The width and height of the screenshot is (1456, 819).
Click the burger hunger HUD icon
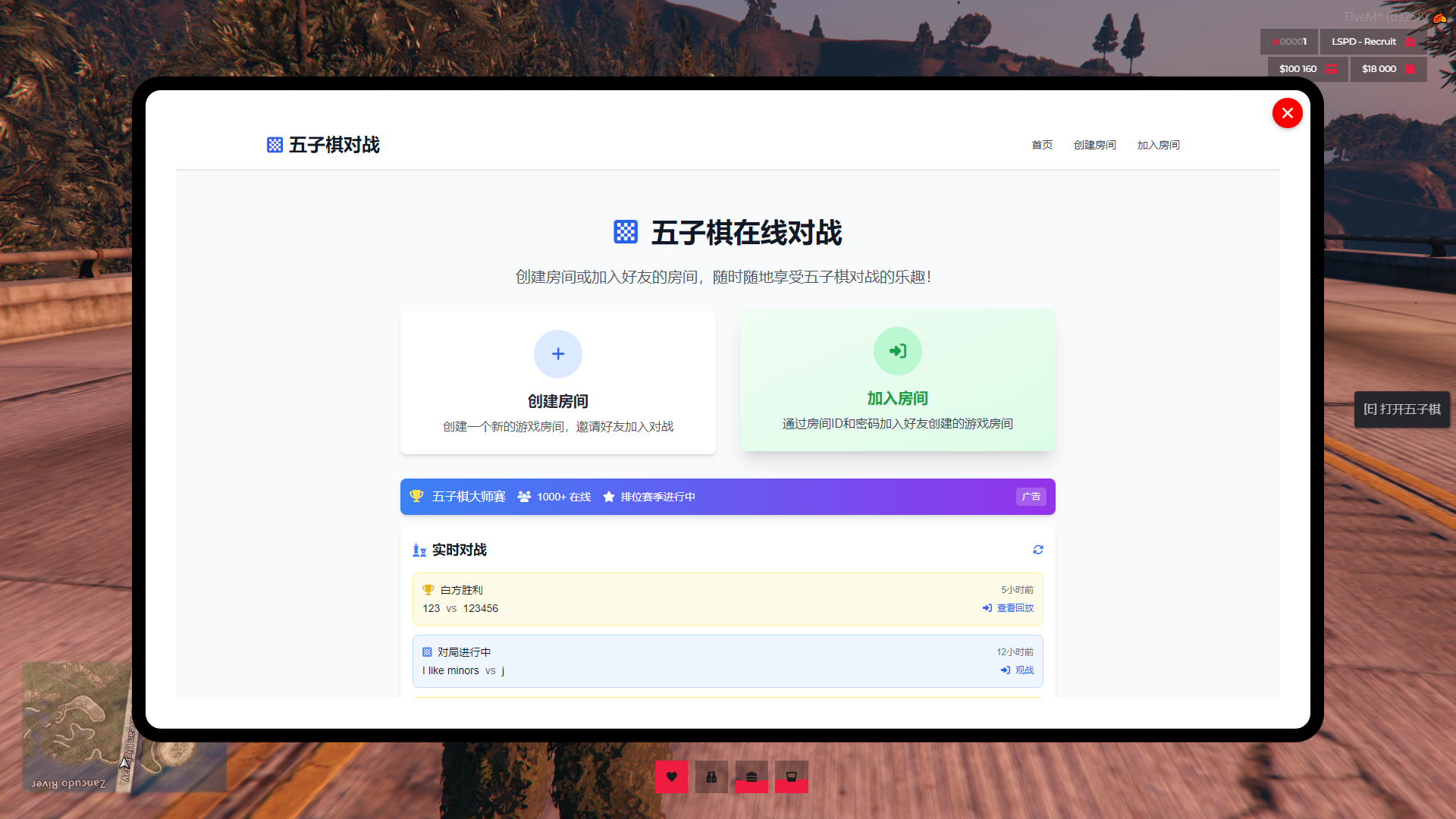[x=752, y=777]
